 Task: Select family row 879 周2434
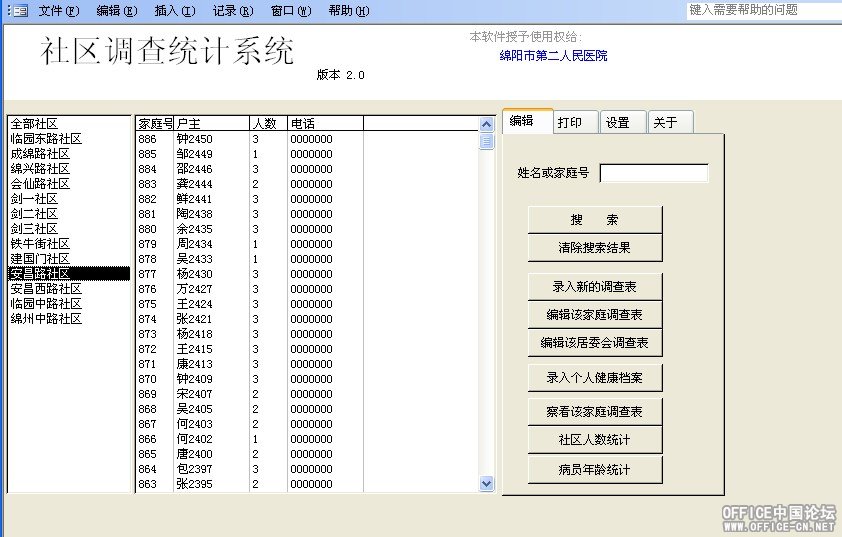click(307, 244)
